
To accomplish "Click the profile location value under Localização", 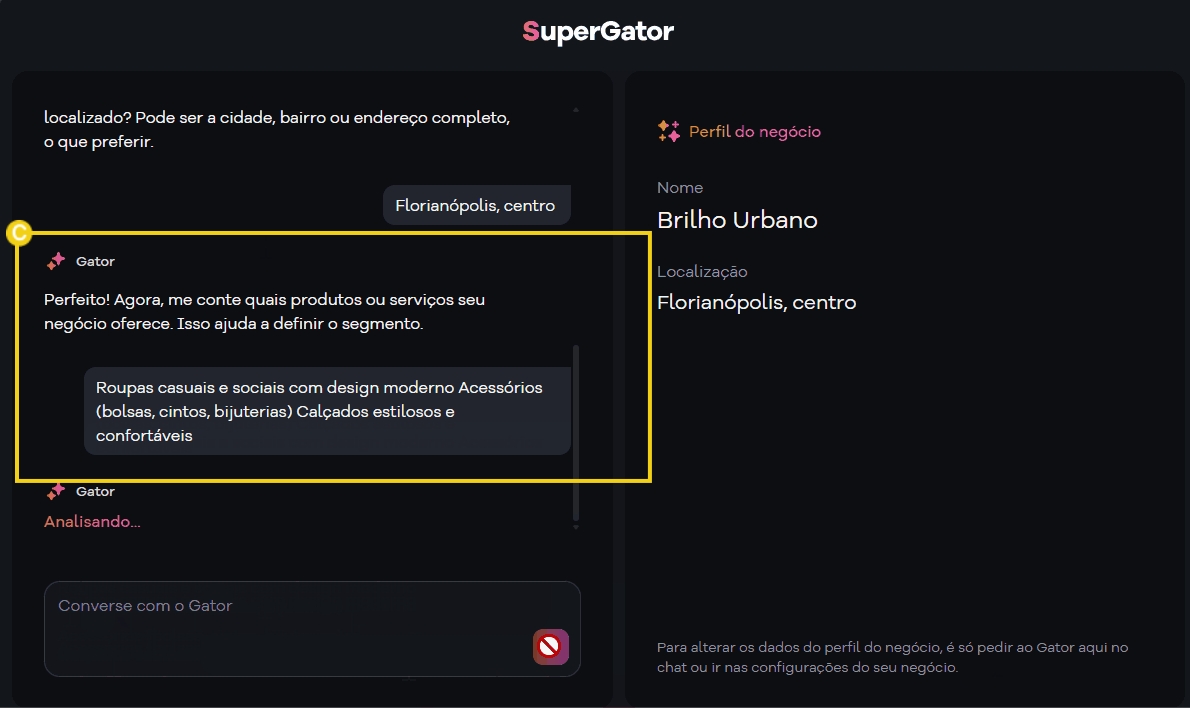I will coord(756,302).
